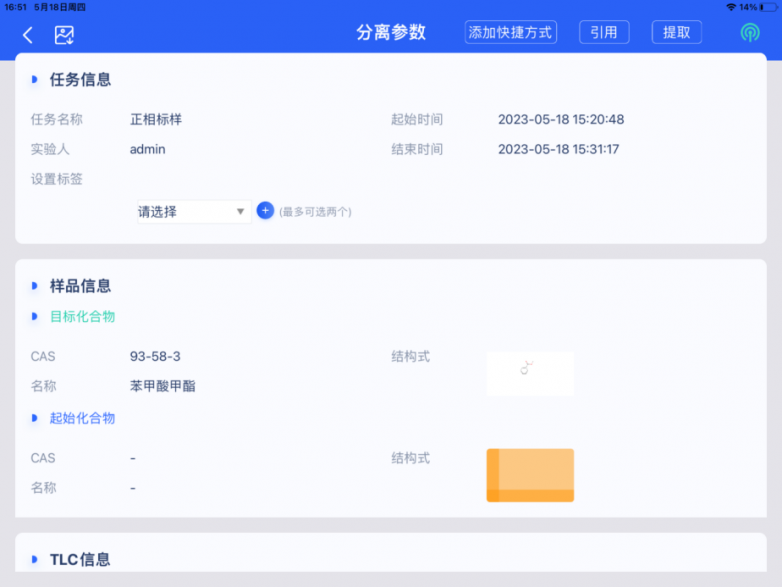Select the 目标化合物 green heading
Viewport: 782px width, 587px height.
(83, 316)
